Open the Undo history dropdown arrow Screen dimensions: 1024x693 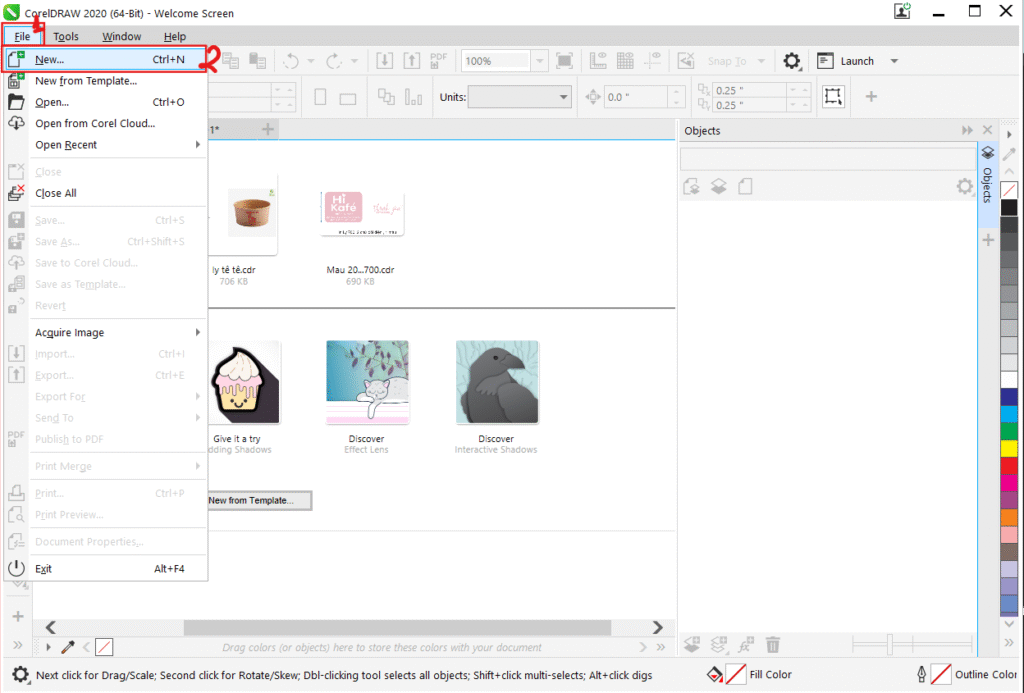311,61
